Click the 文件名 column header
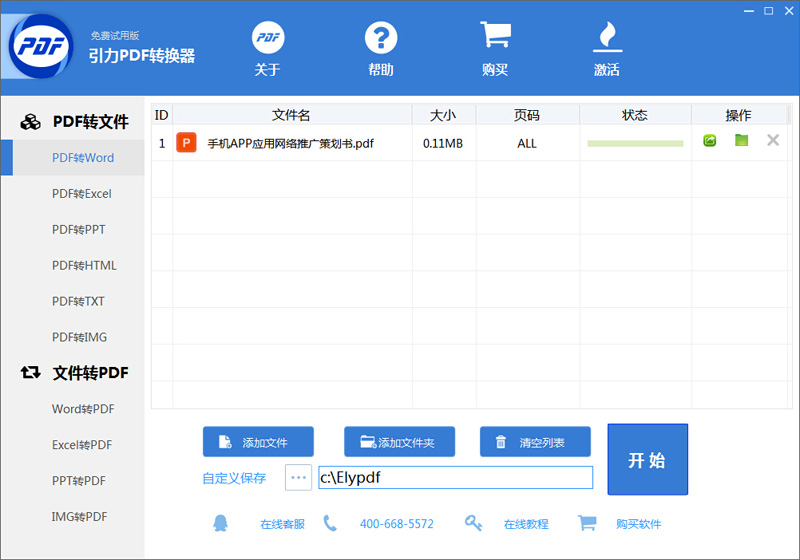800x560 pixels. (x=292, y=115)
